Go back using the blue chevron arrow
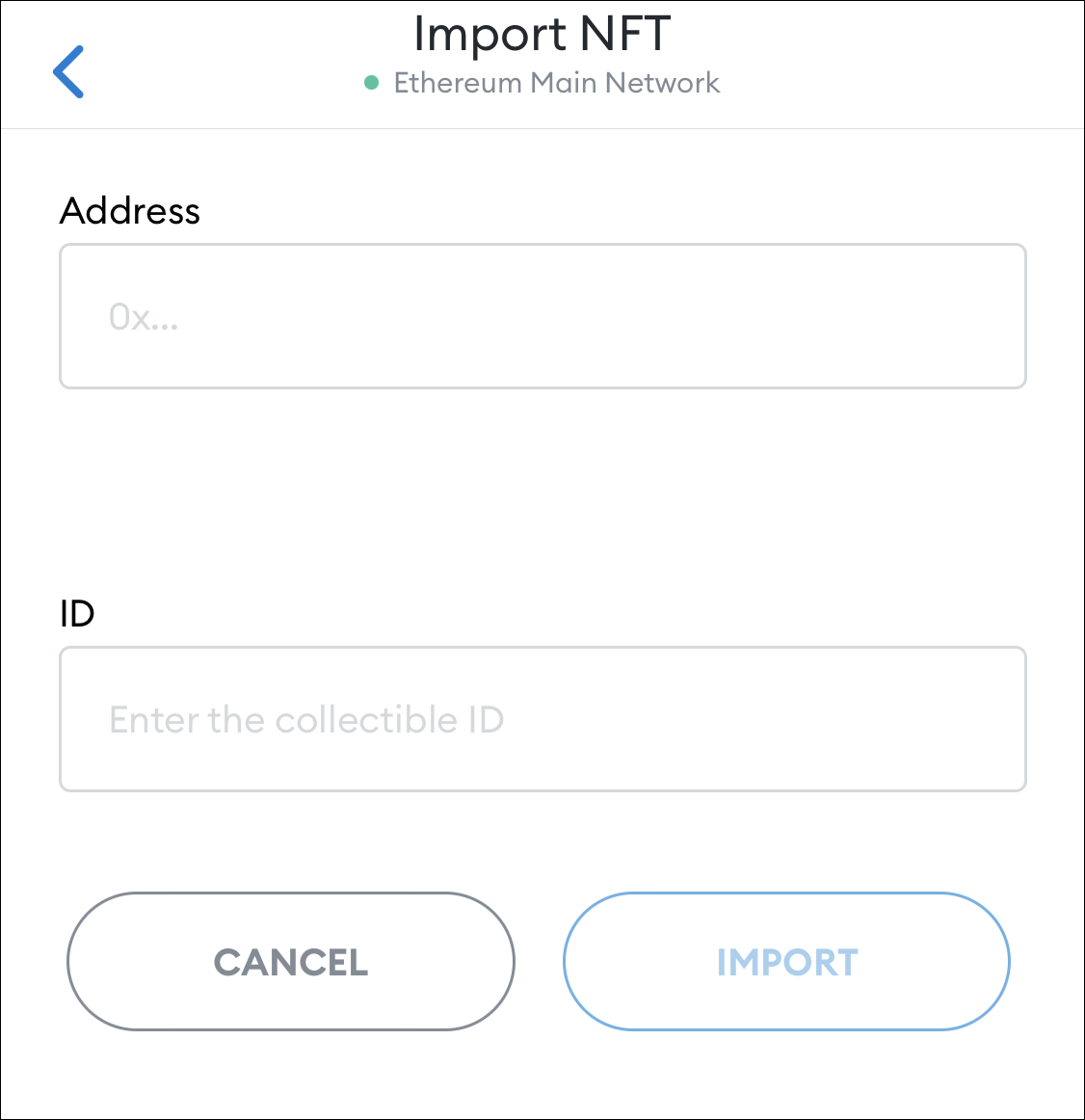This screenshot has height=1120, width=1085. point(68,71)
